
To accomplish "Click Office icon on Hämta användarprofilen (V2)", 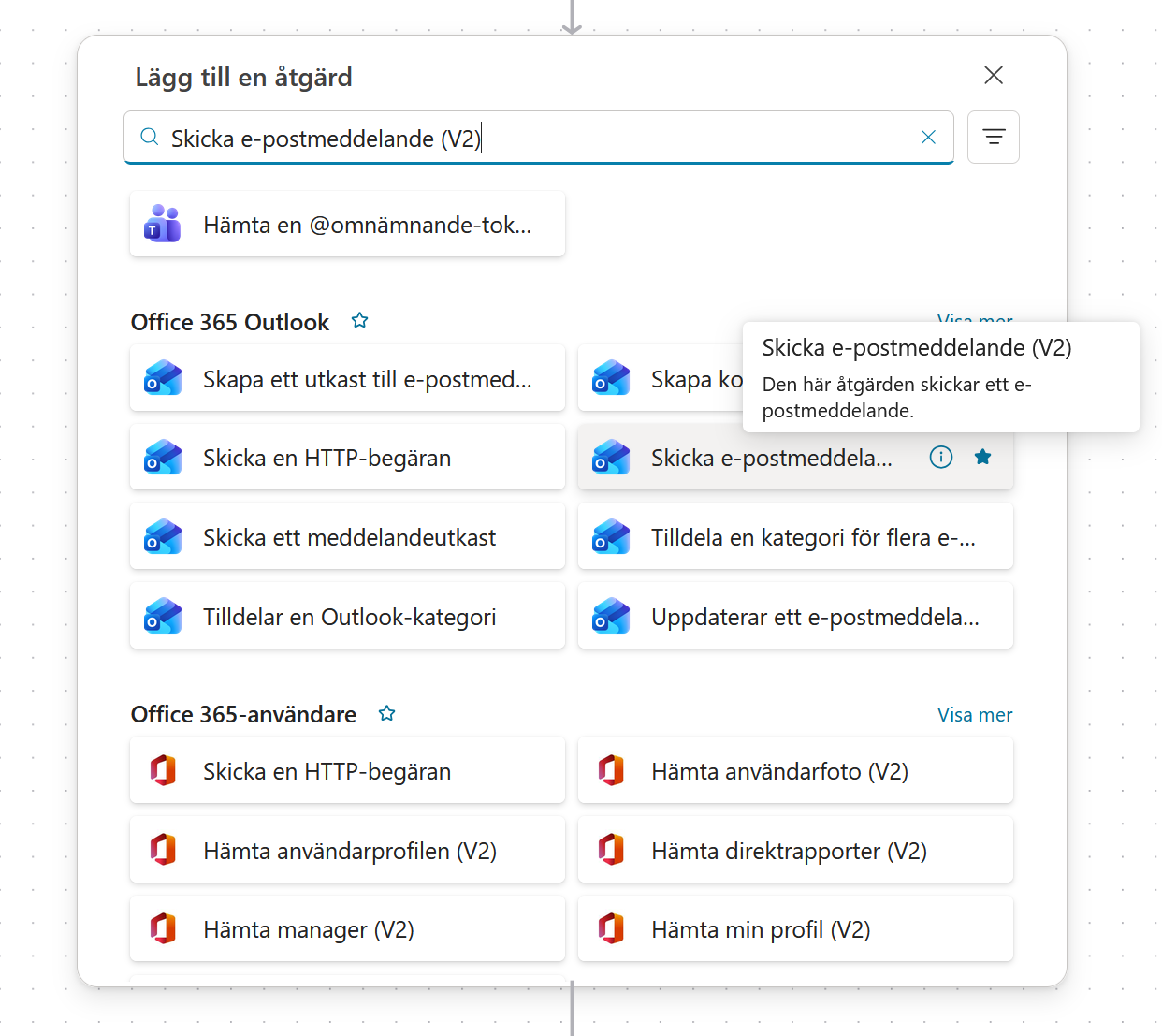I will (x=163, y=851).
